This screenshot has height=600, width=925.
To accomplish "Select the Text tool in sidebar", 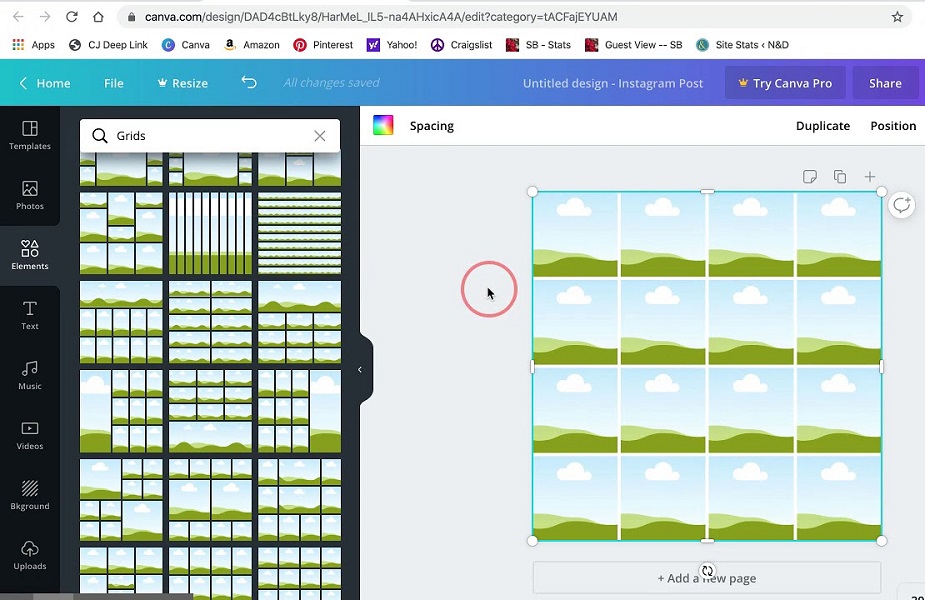I will (30, 315).
